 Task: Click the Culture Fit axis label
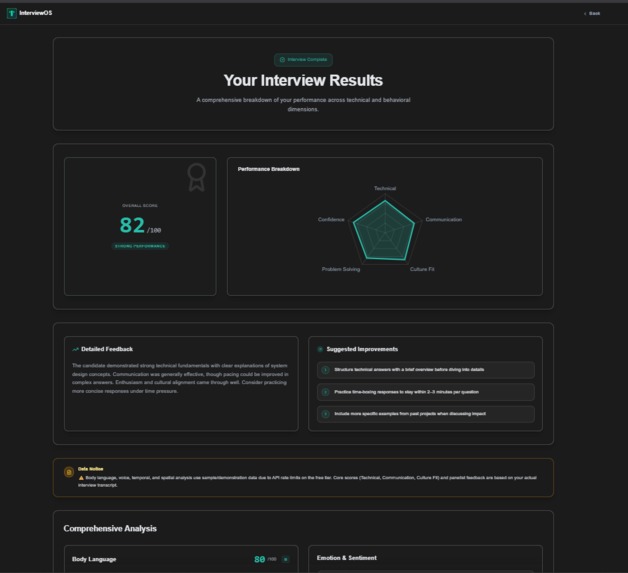422,269
